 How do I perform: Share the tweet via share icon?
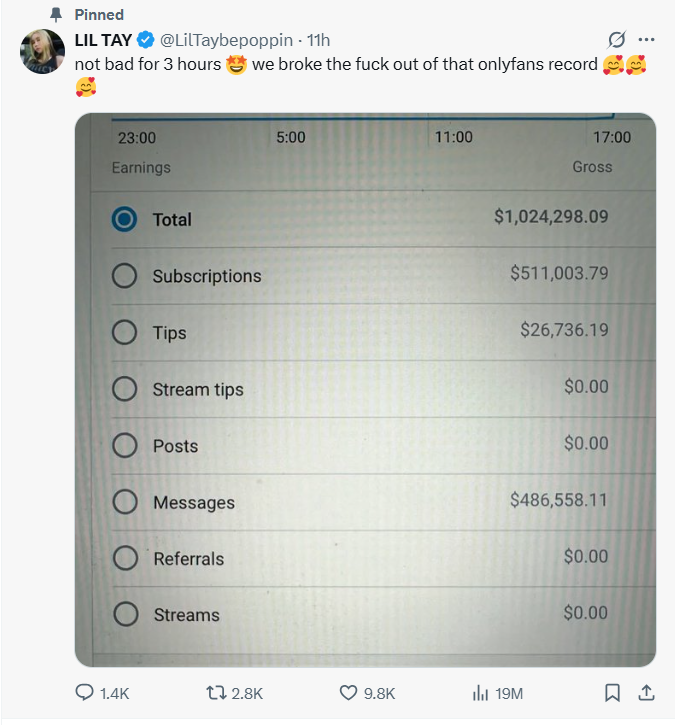pos(645,692)
